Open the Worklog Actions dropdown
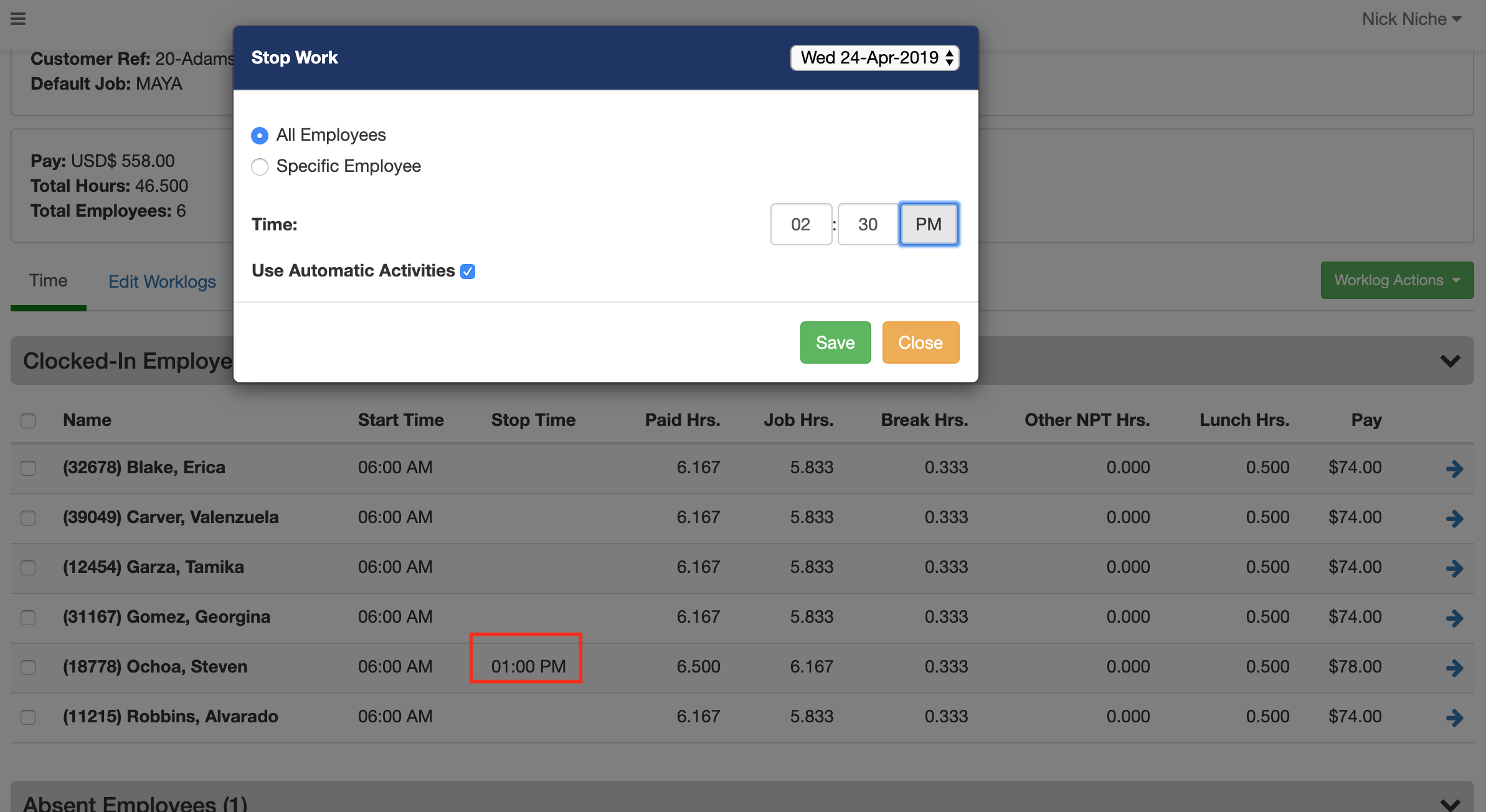 [x=1397, y=280]
